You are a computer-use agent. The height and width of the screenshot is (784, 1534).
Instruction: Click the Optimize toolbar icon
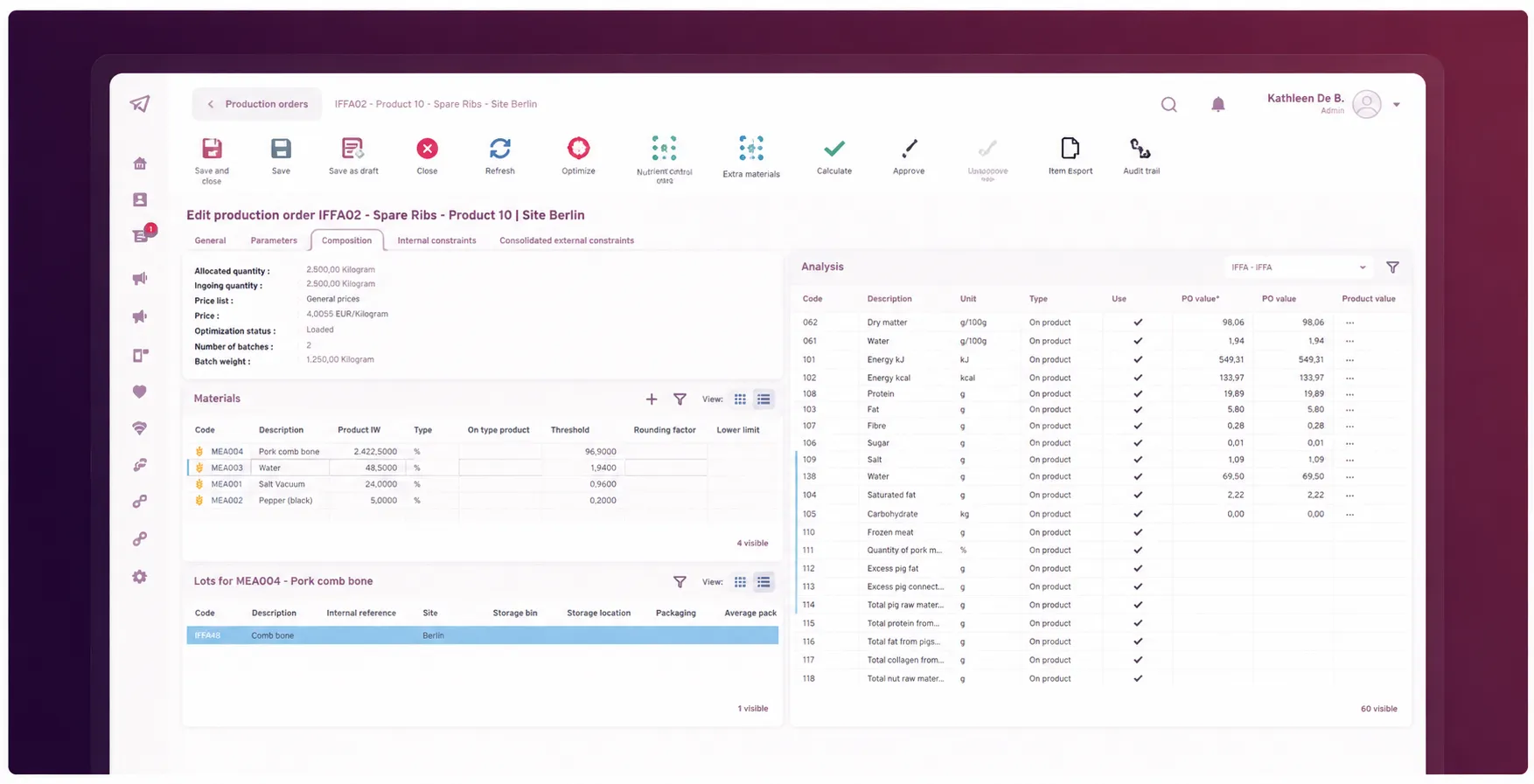(x=578, y=149)
